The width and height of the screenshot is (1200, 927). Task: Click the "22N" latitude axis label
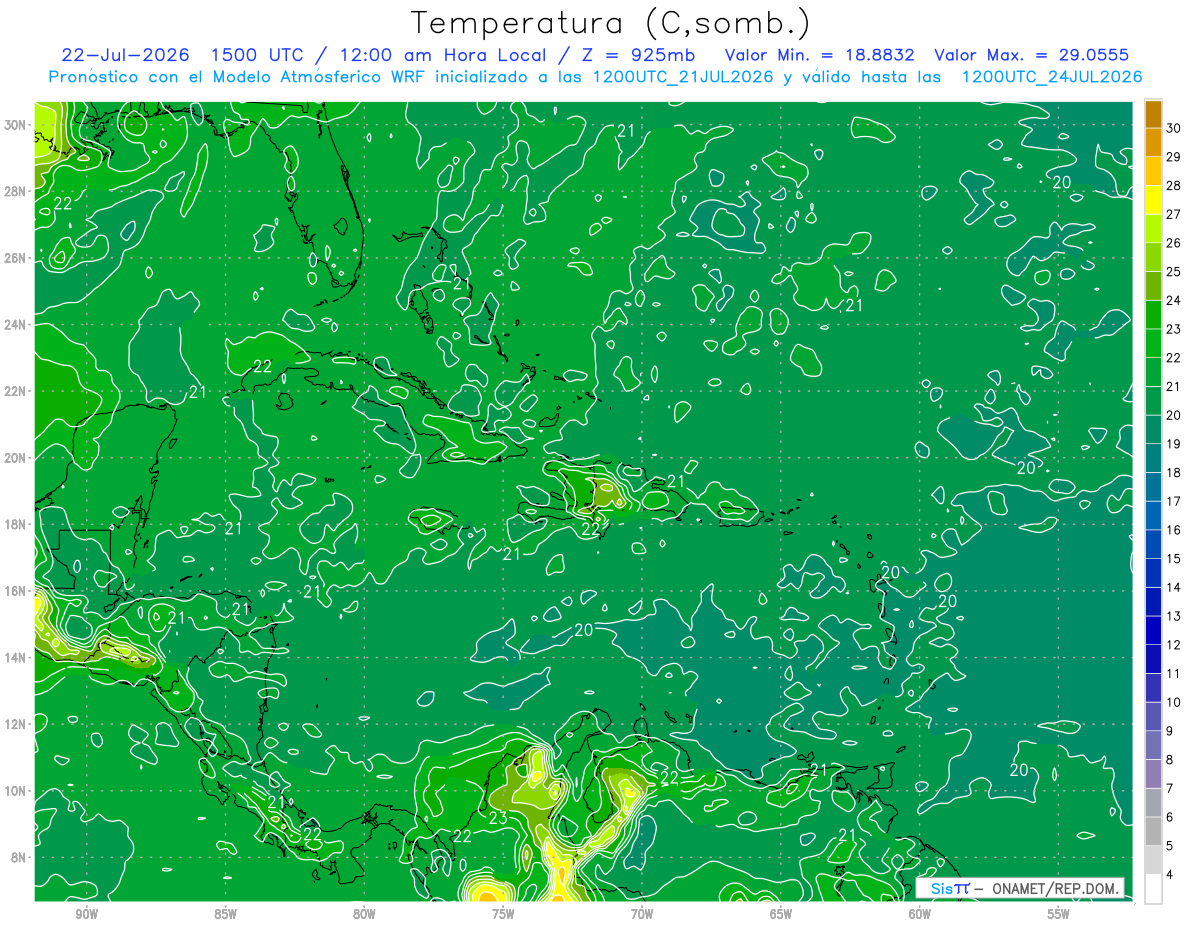[x=17, y=391]
